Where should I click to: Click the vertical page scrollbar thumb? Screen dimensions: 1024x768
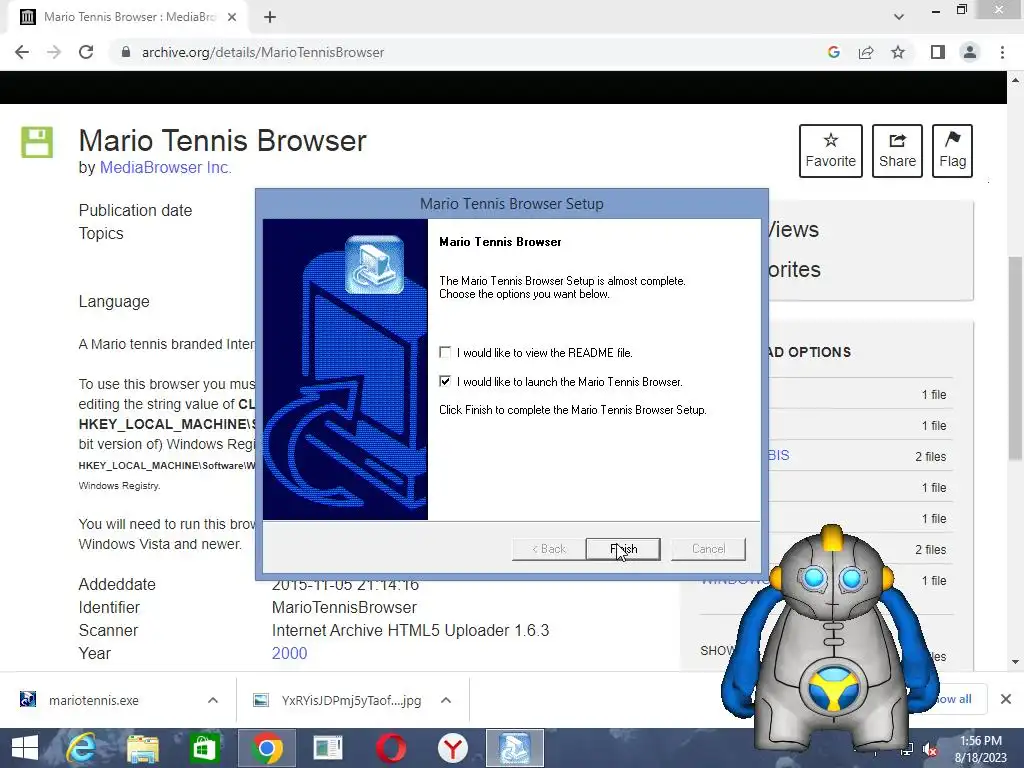(x=1015, y=358)
